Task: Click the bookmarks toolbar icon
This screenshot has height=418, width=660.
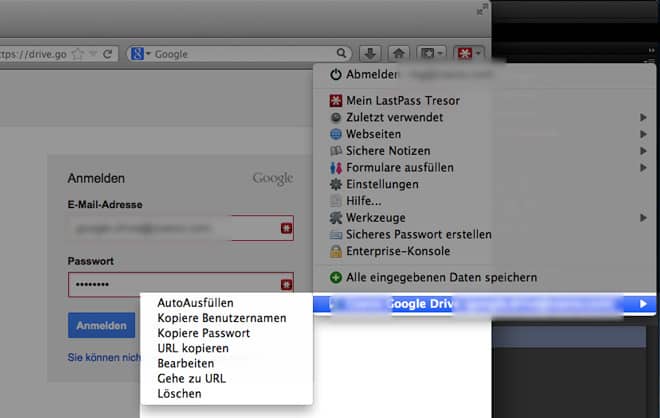Action: pyautogui.click(x=427, y=53)
